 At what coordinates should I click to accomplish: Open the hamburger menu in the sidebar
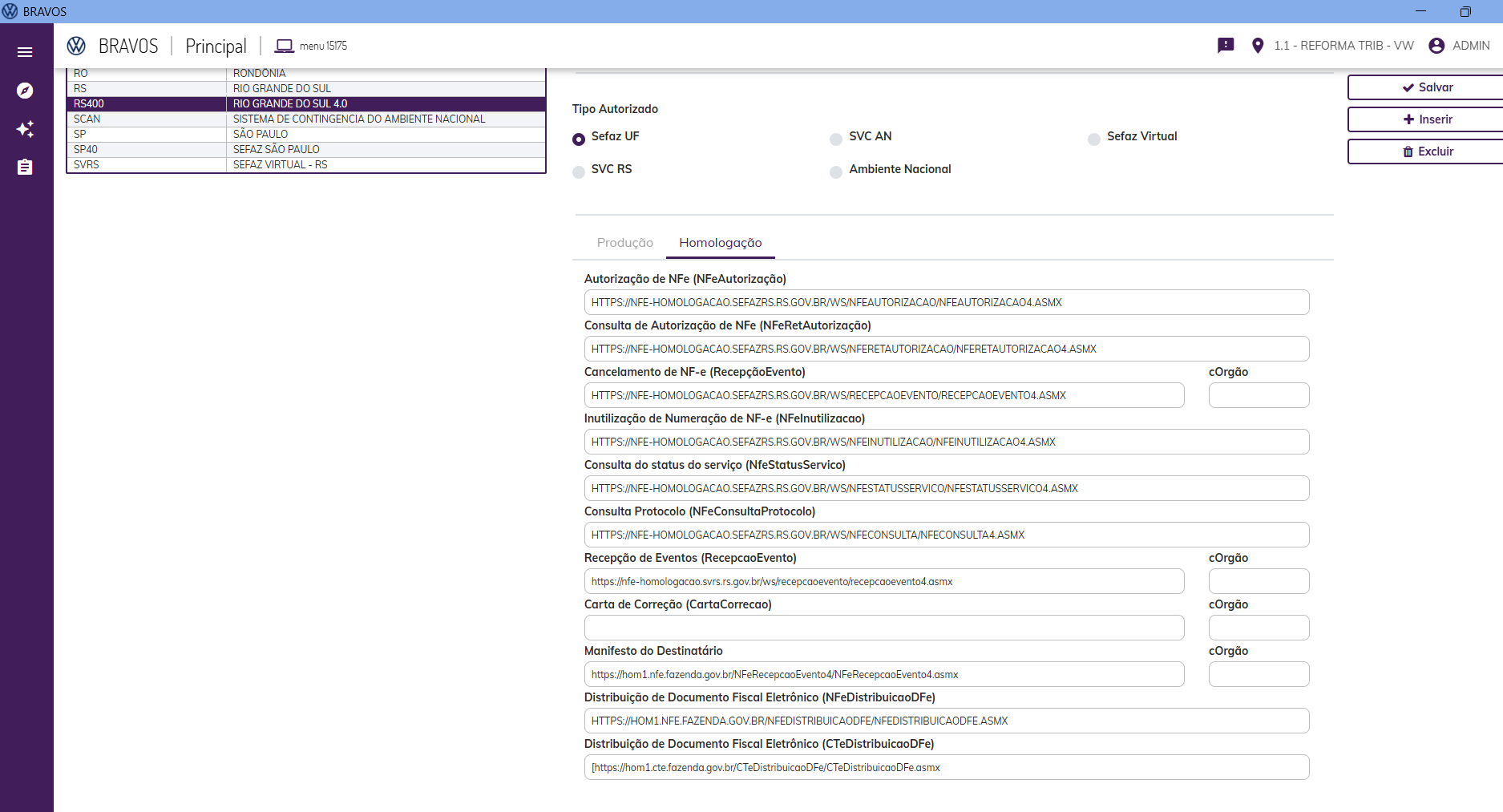25,52
